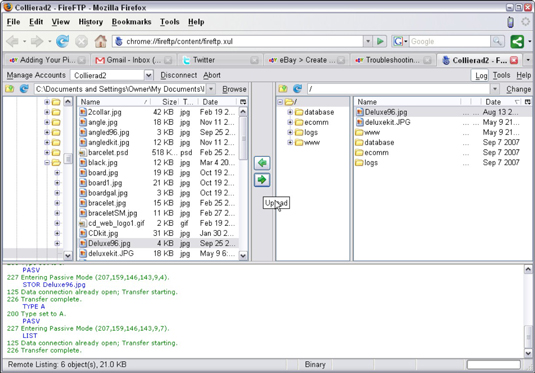Screen dimensions: 535x373
Task: Select cd_web_logo1.gif in the local list
Action: click(158, 223)
